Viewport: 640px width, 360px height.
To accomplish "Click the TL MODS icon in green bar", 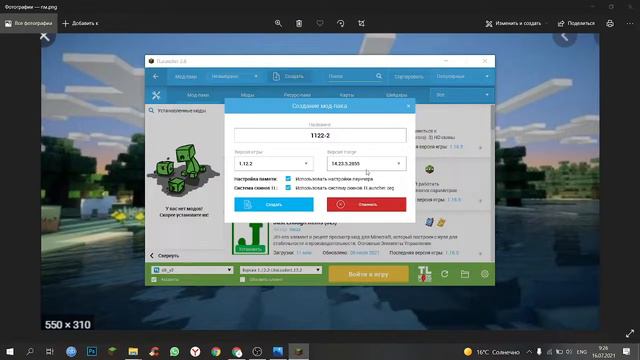I will 424,274.
